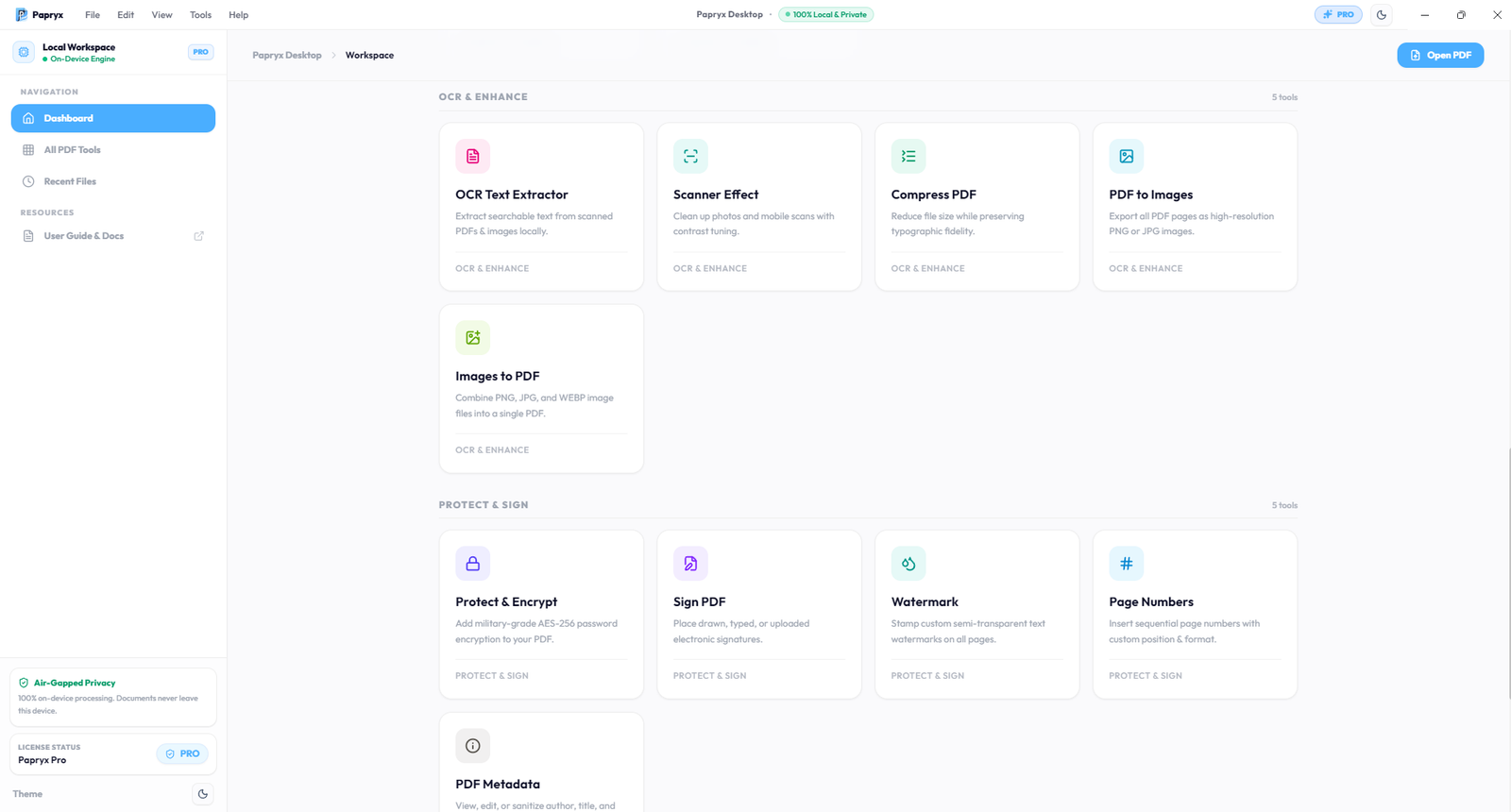Open the Protect & Encrypt card title
The image size is (1511, 812).
click(506, 602)
